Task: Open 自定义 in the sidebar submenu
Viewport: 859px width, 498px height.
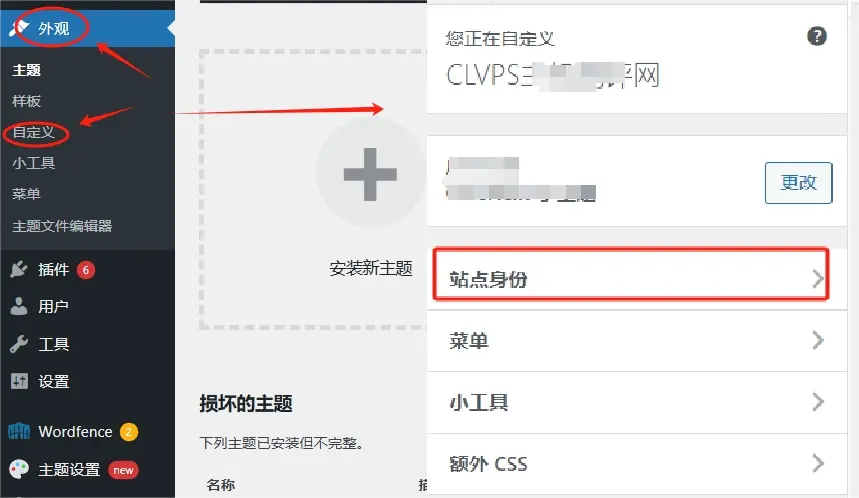Action: coord(34,132)
